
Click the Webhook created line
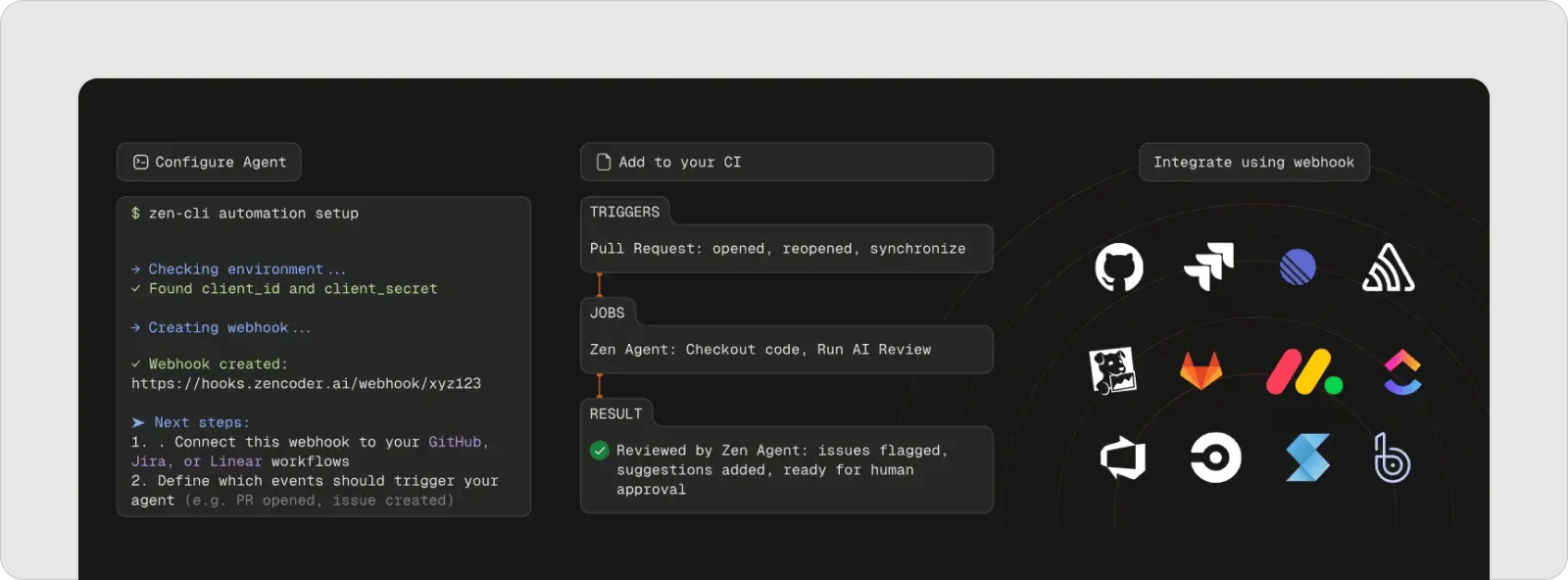(210, 363)
